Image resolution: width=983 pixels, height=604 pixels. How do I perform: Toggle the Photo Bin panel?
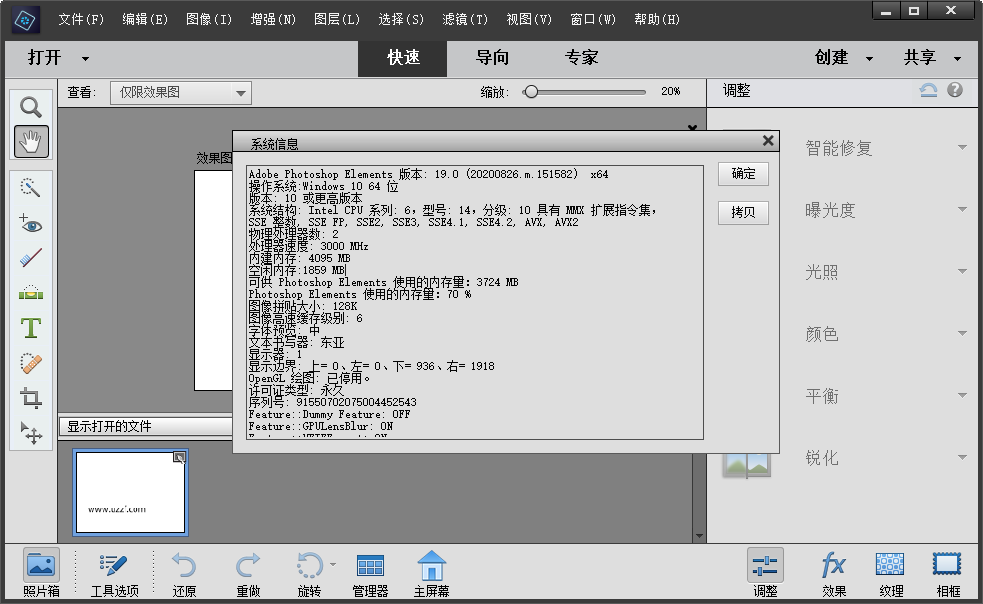41,573
